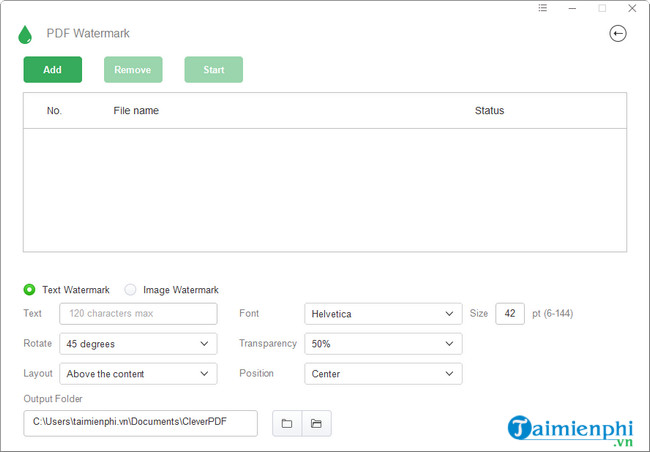Open the Transparency dropdown showing 50%
Viewport: 650px width, 452px height.
383,344
